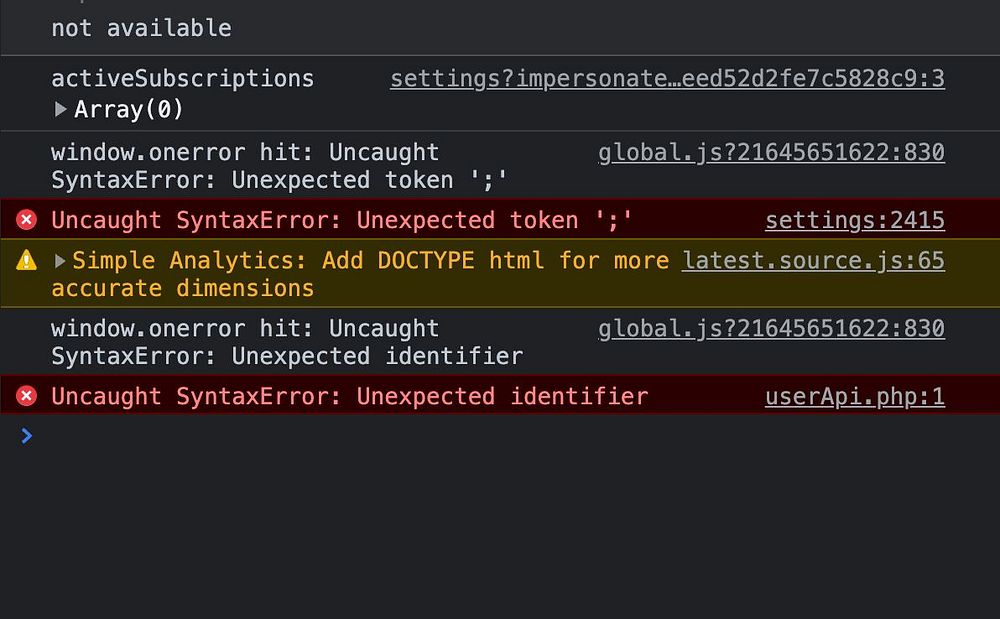Click the yellow warning triangle icon

tap(27, 261)
